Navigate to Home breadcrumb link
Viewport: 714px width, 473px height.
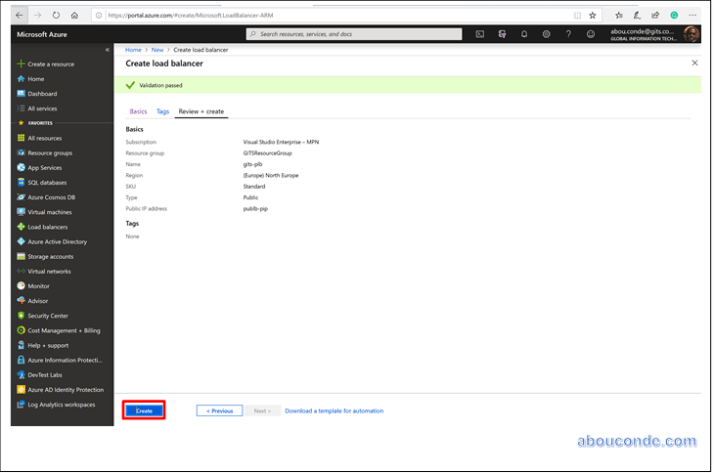click(x=133, y=49)
